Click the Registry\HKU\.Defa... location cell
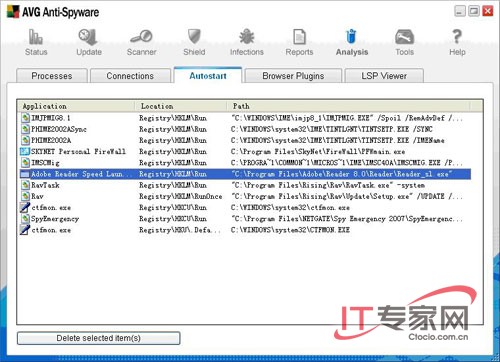500x362 pixels. 180,230
